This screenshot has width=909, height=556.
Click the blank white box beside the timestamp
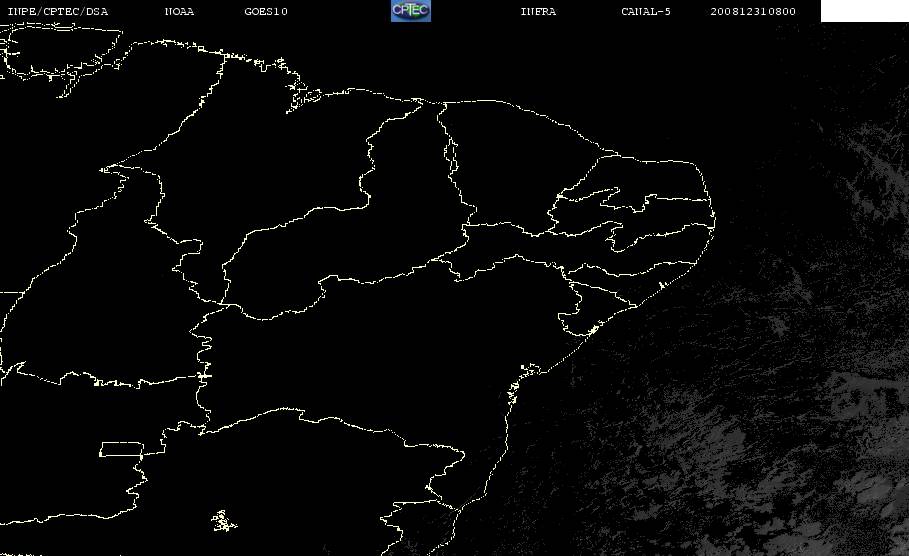click(x=864, y=10)
